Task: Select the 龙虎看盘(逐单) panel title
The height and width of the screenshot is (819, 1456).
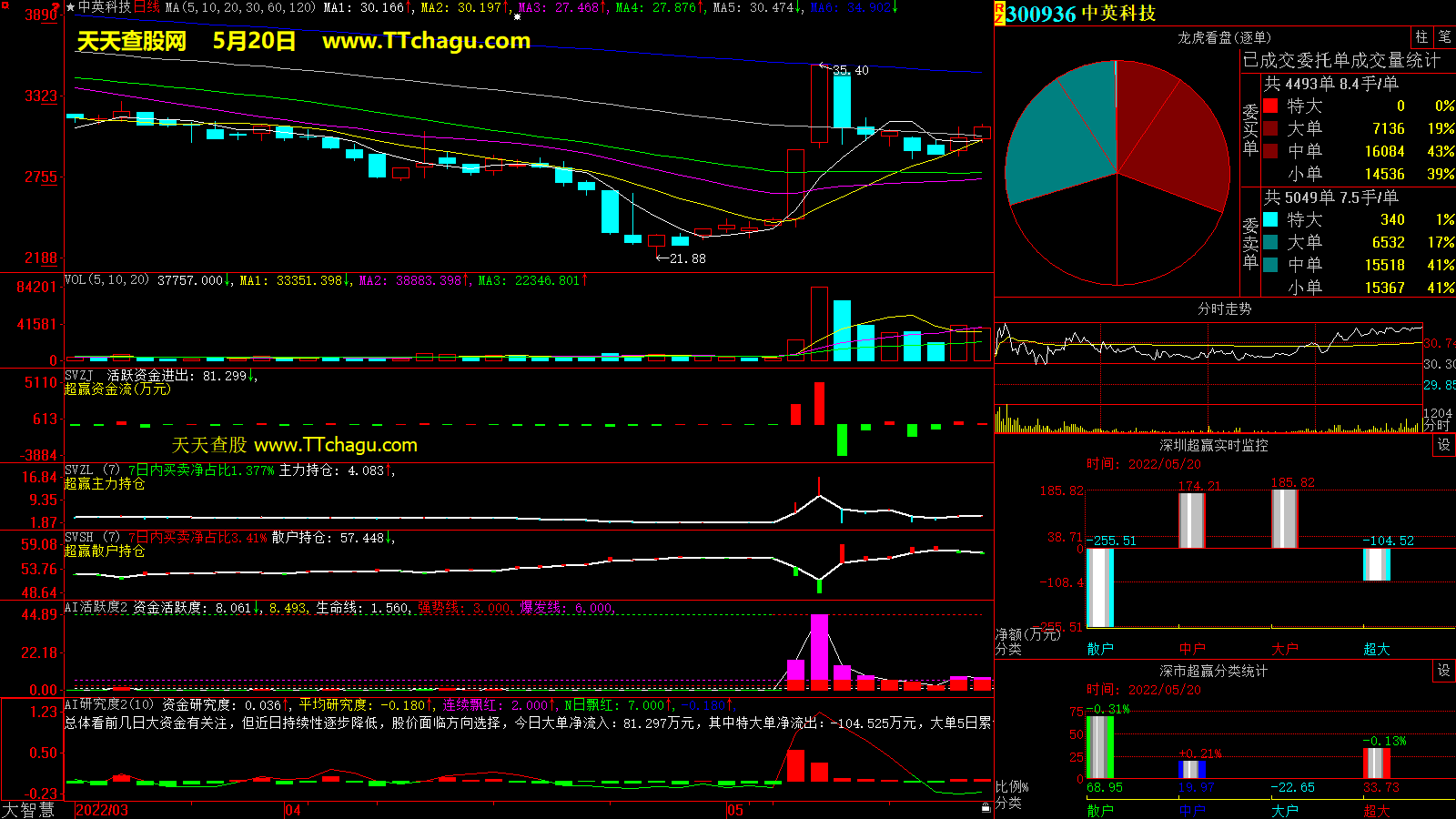Action: (1224, 37)
